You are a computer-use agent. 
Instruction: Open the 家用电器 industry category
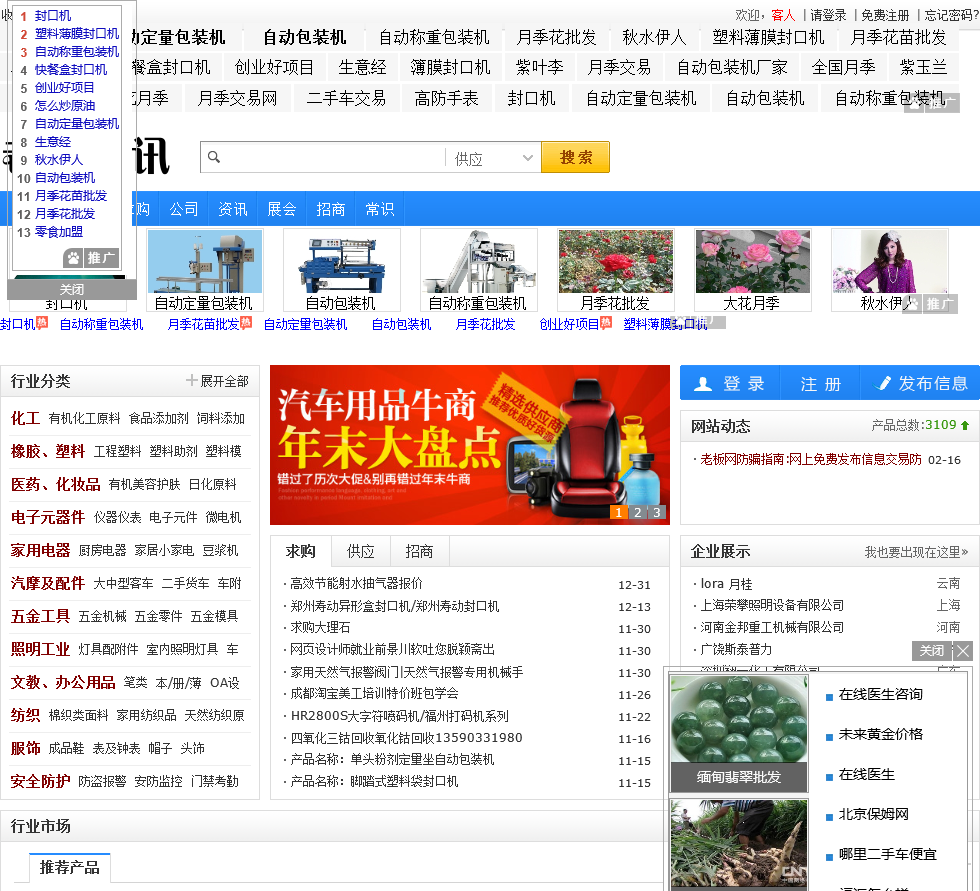40,550
